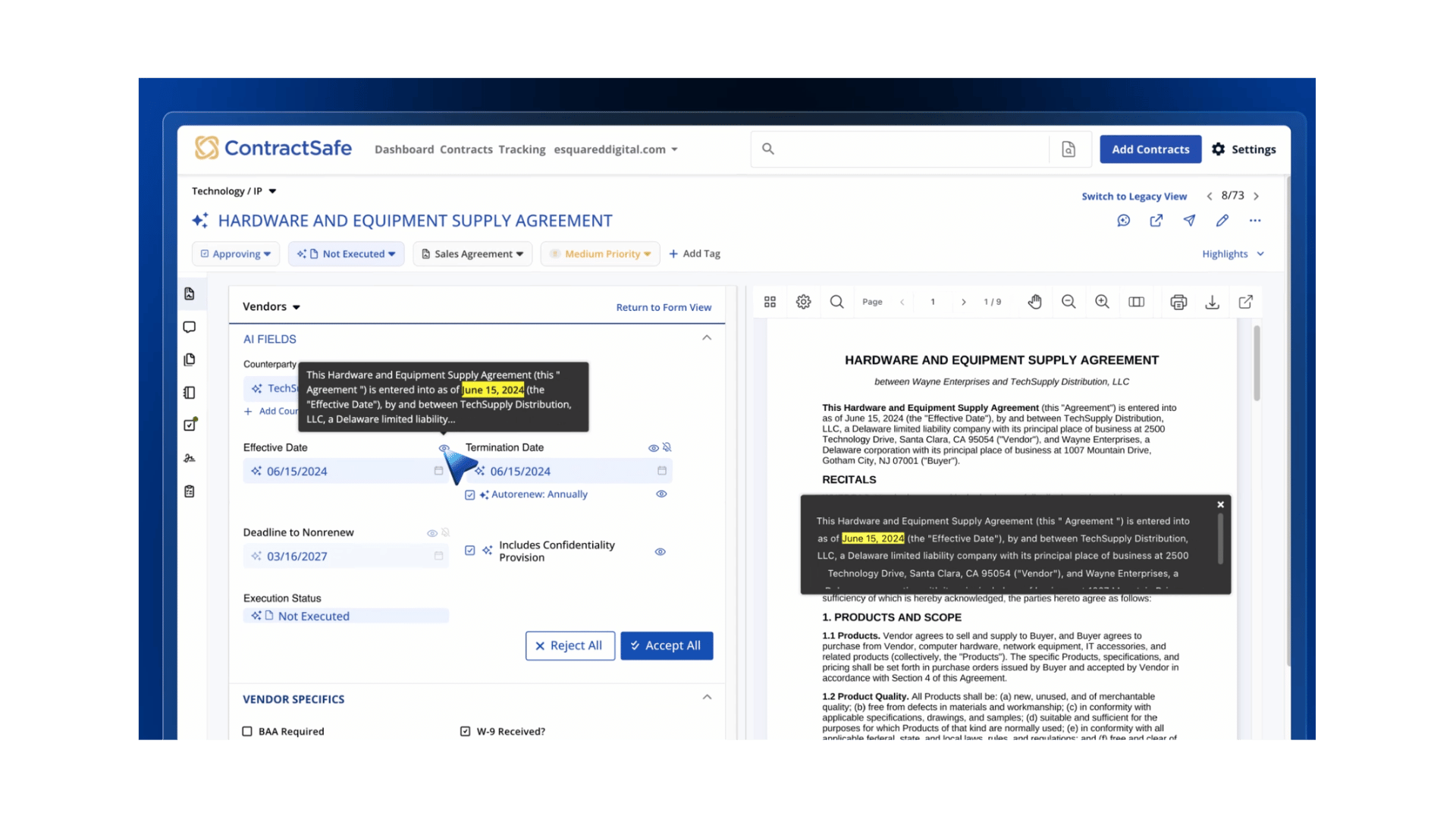
Task: Collapse the AI Fields section
Action: (x=707, y=338)
